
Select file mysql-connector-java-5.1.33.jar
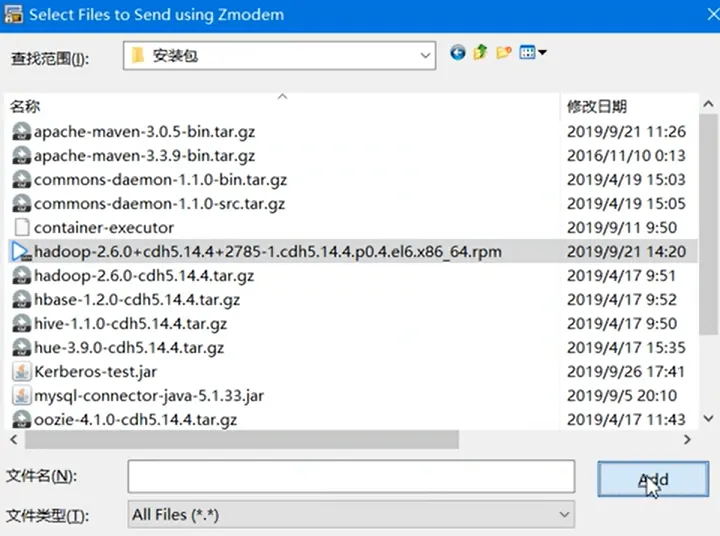pyautogui.click(x=149, y=395)
